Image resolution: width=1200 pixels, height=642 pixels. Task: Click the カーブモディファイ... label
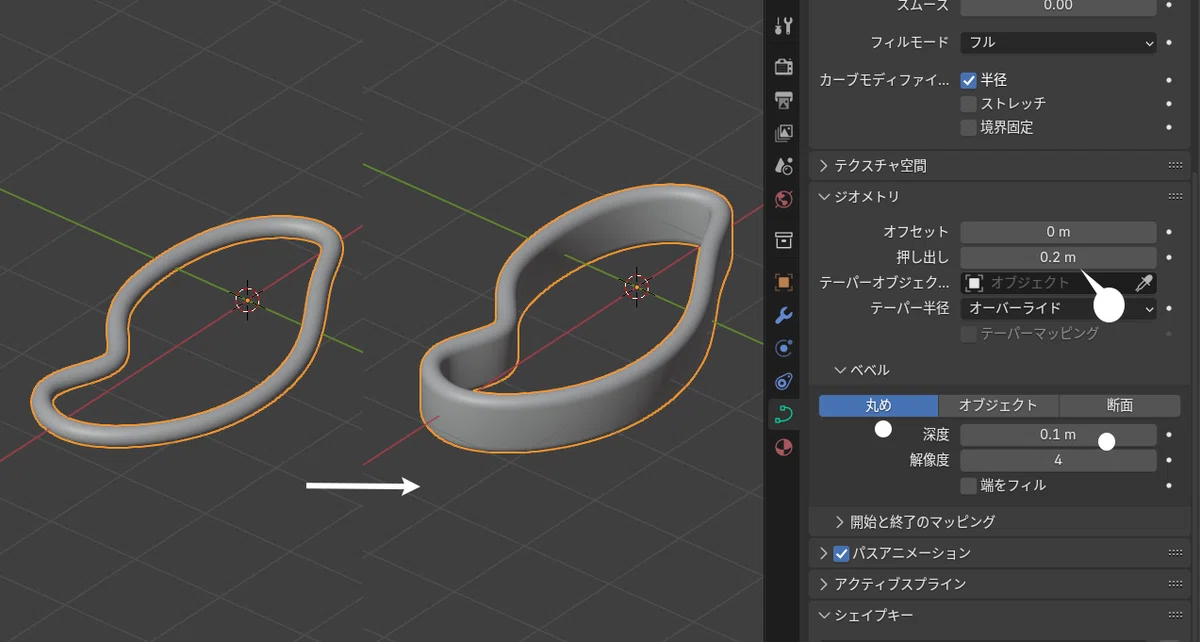point(884,79)
